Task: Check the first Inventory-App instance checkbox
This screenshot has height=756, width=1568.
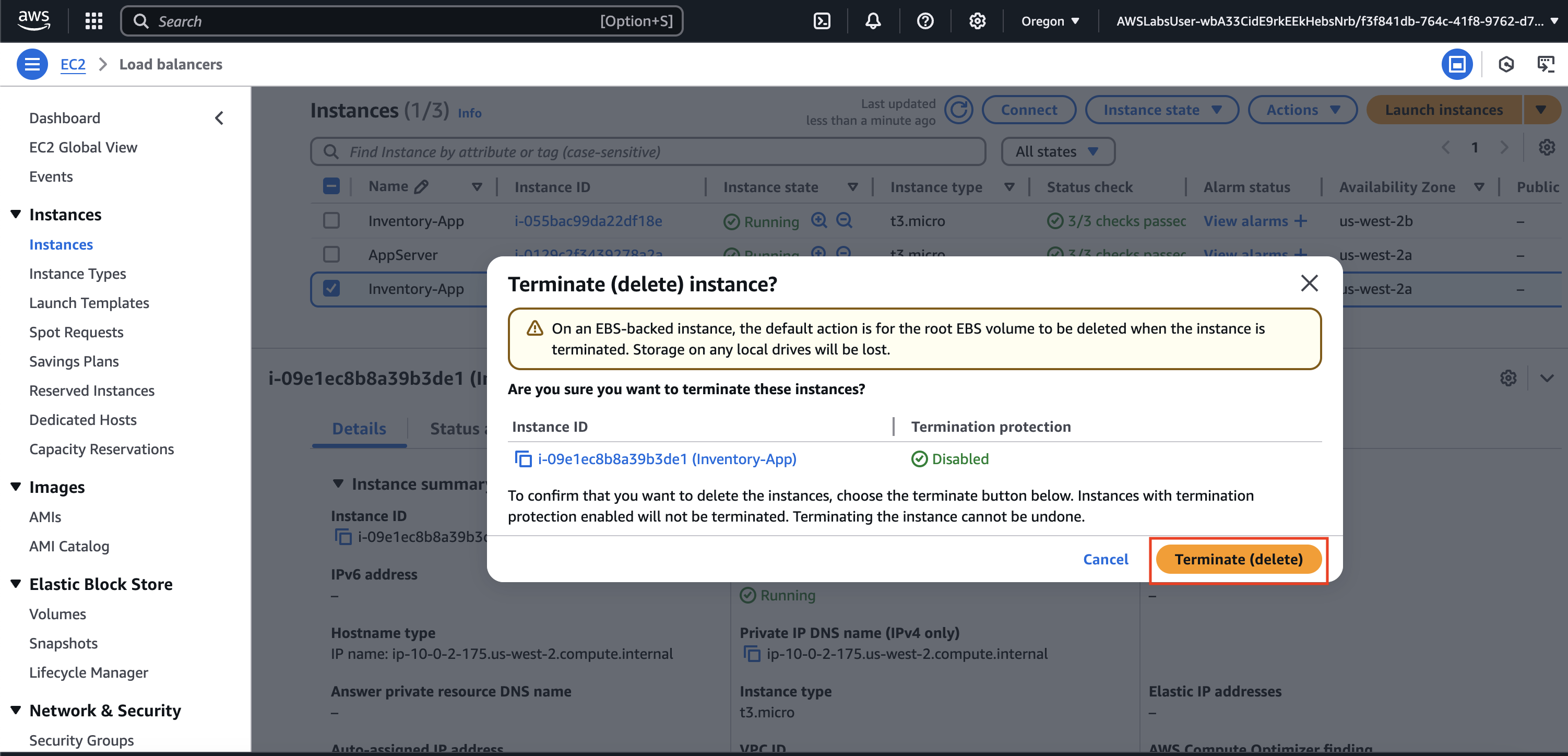Action: (x=331, y=220)
